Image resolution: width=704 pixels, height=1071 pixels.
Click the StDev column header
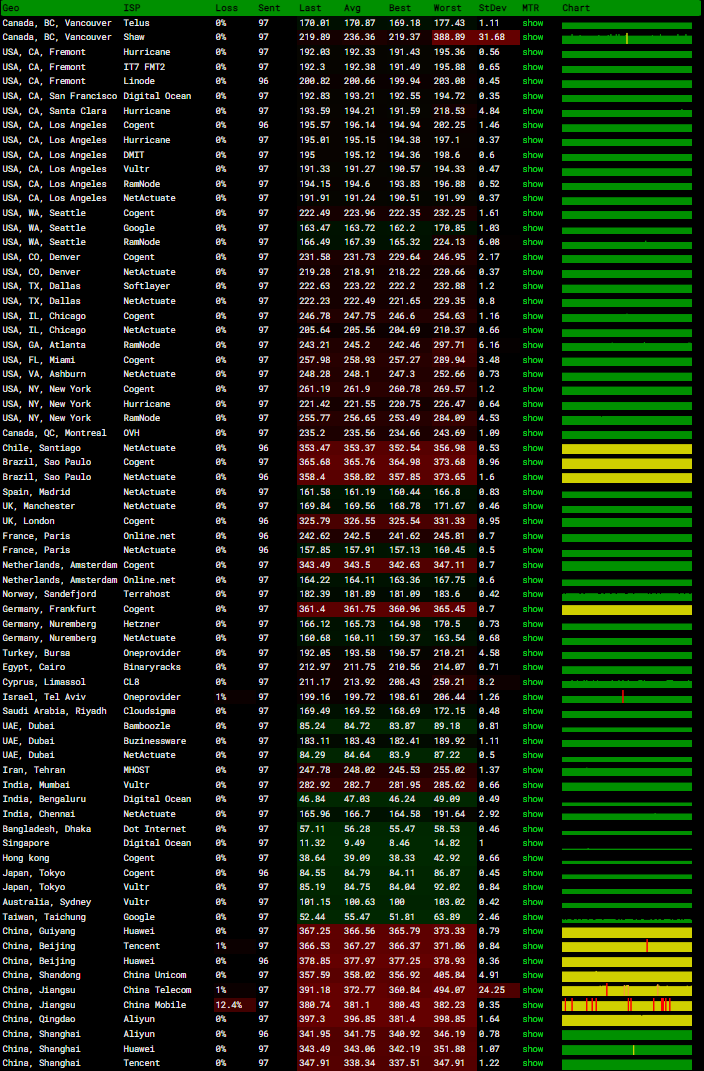coord(491,8)
